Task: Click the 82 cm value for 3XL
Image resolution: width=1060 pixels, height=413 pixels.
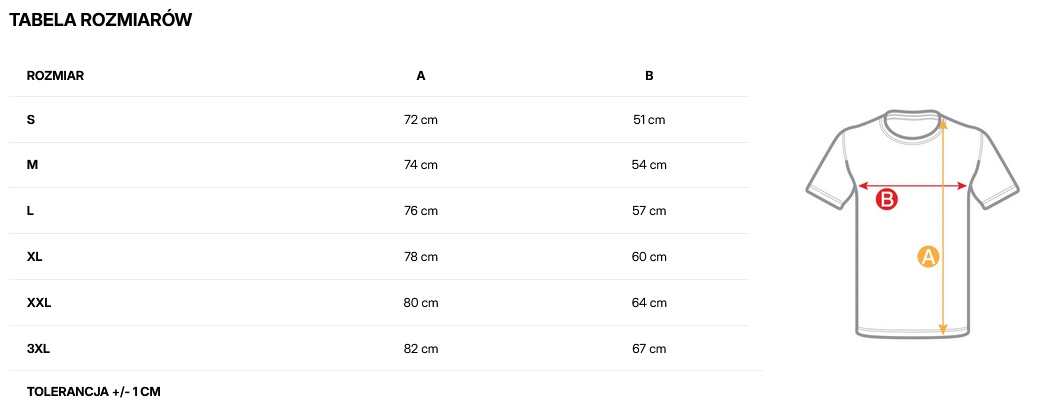Action: coord(421,349)
